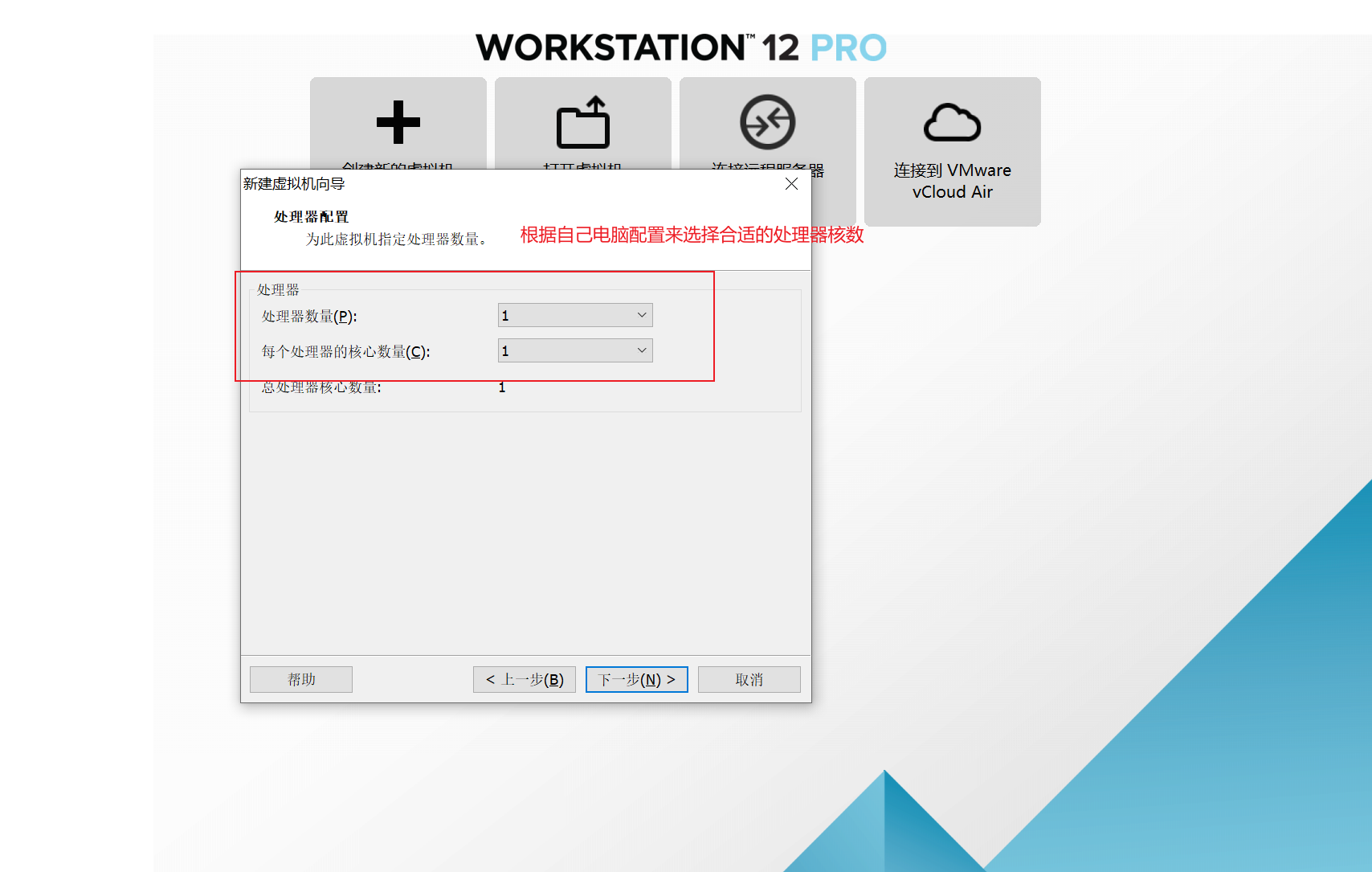Click the open virtual machine folder icon
Screen dimensions: 1372x872
[583, 122]
